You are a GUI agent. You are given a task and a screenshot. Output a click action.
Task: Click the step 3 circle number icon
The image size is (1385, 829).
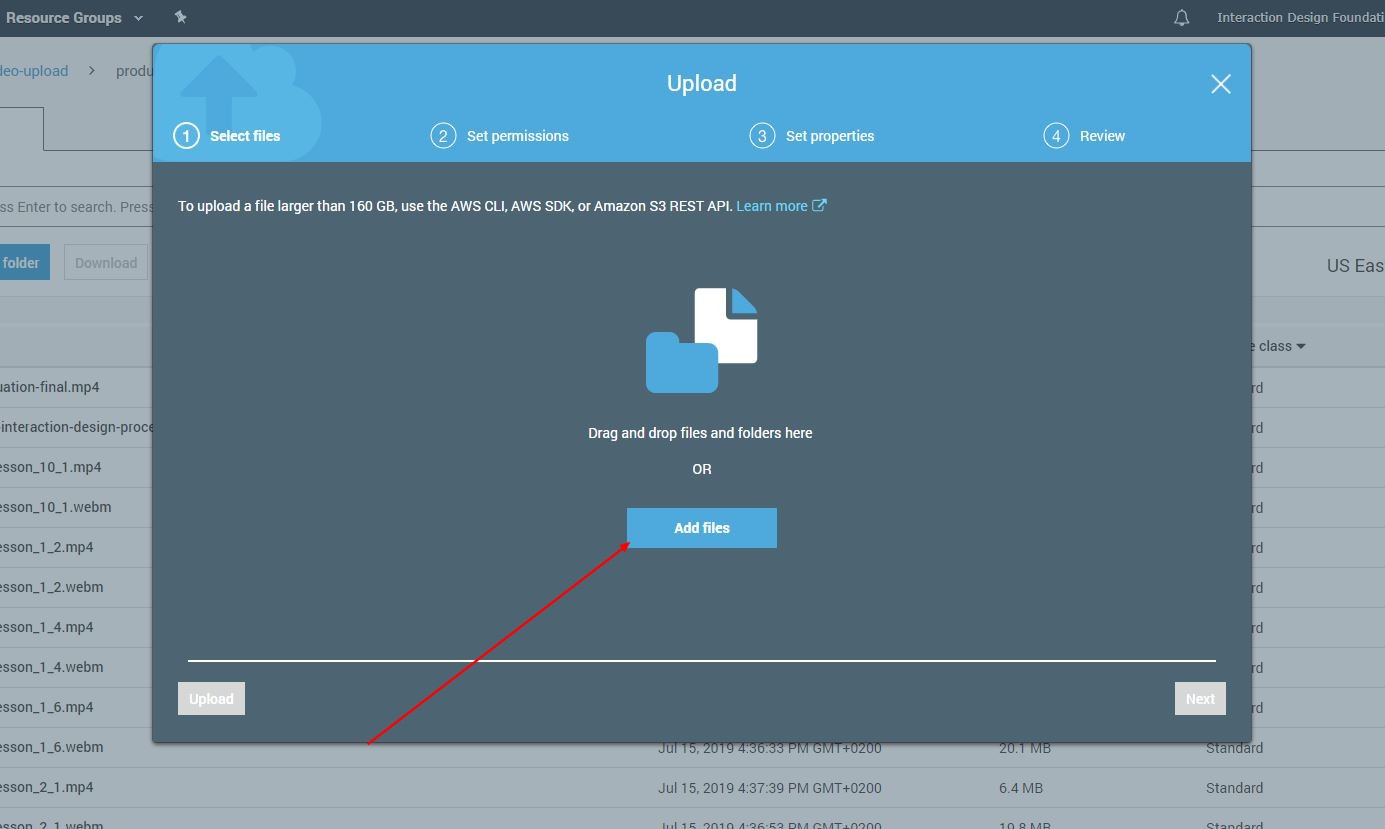(x=762, y=136)
